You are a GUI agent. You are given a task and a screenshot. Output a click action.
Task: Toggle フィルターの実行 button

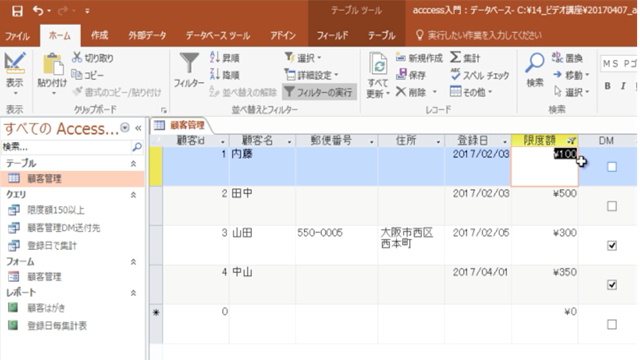pos(319,92)
